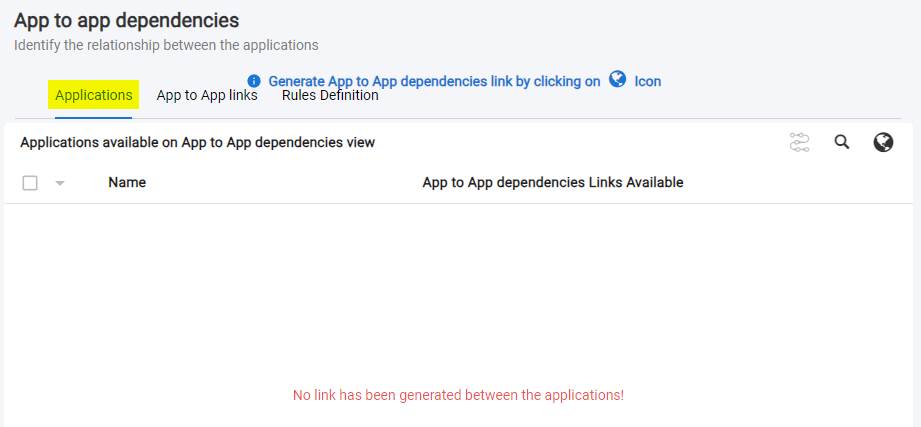Screen dimensions: 921x427
Task: Click the blue globe icon in the hint text
Action: tap(618, 80)
